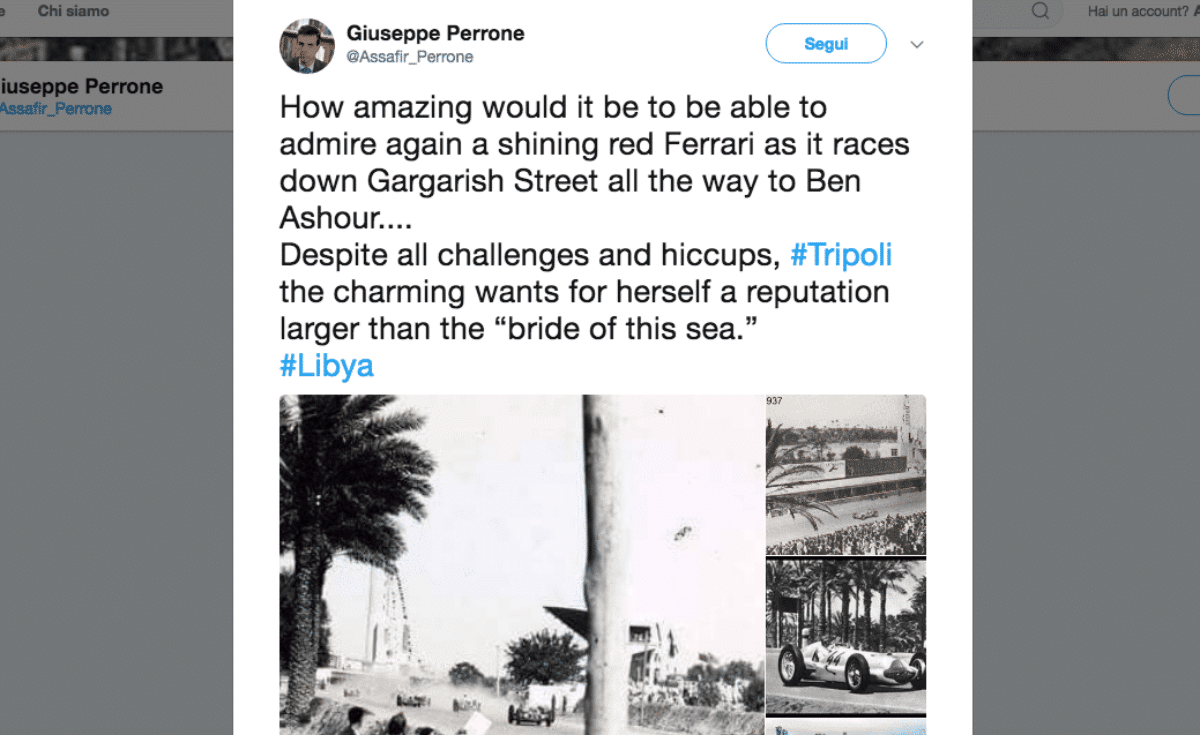The width and height of the screenshot is (1200, 735).
Task: Open Giuseppe Perrone's avatar in the tweet
Action: click(x=307, y=46)
